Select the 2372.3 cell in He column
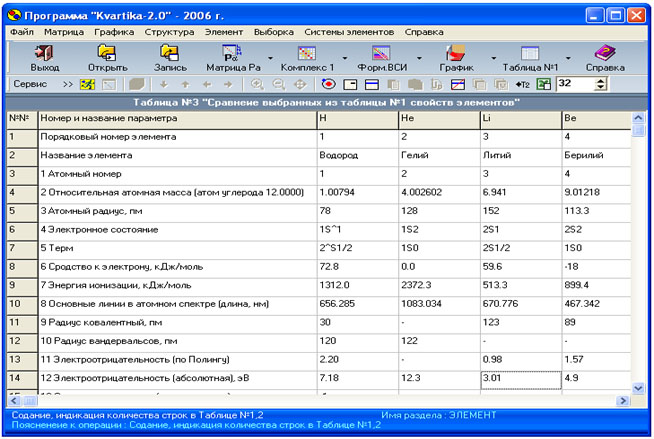 coord(439,287)
